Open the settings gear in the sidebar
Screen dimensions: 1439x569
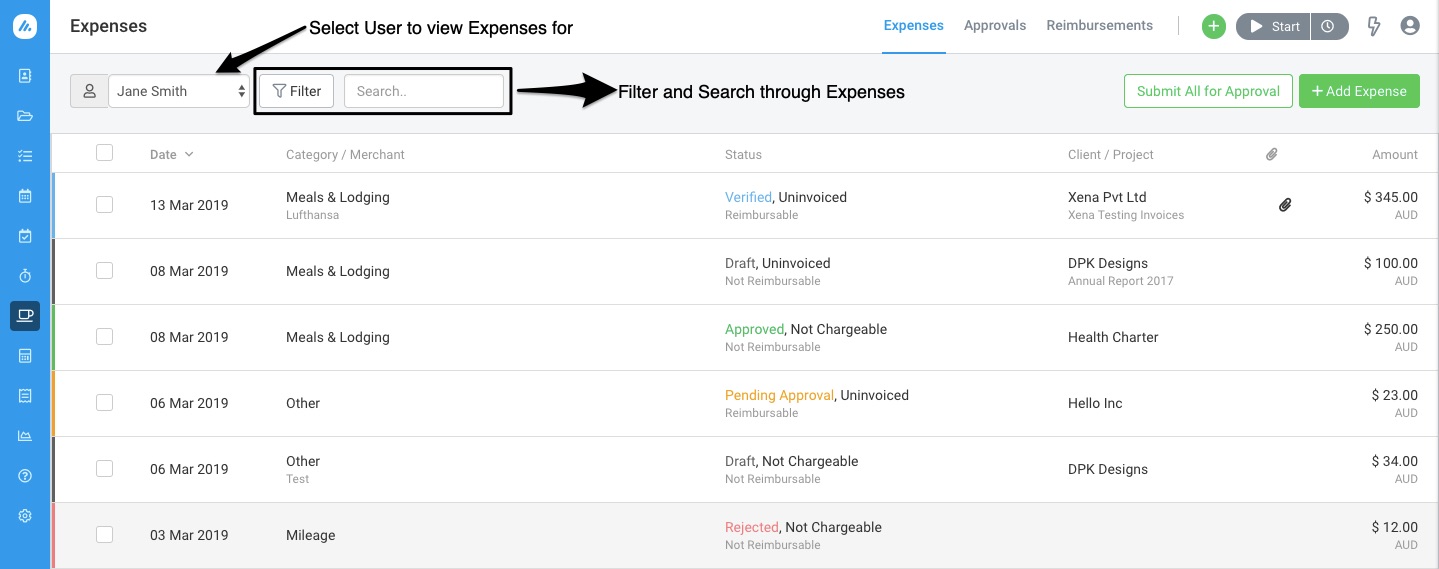tap(25, 516)
